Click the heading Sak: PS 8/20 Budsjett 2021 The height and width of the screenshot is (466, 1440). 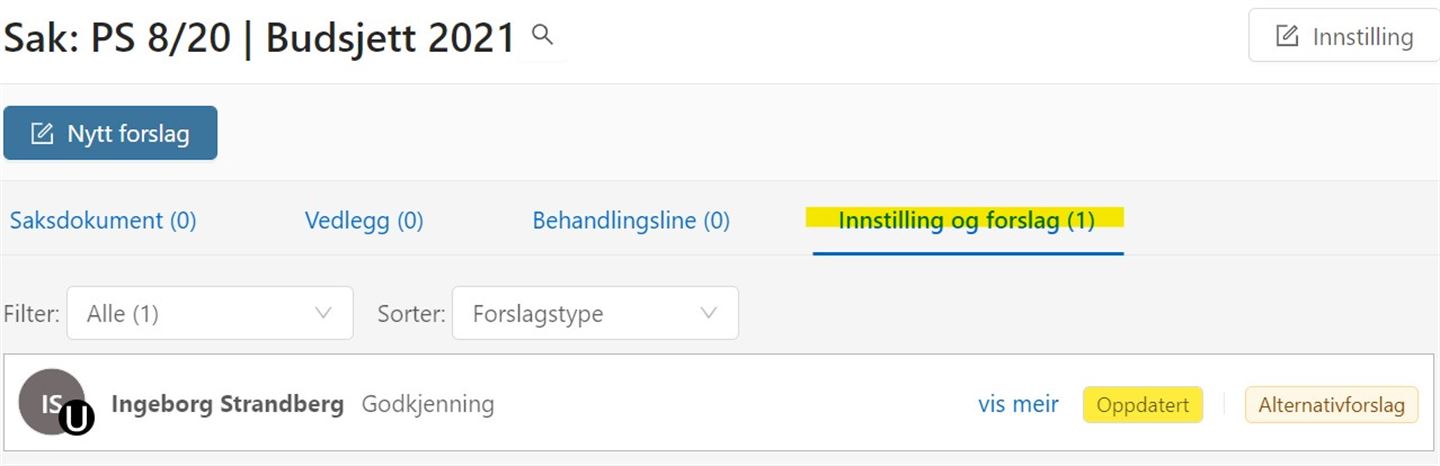tap(259, 38)
